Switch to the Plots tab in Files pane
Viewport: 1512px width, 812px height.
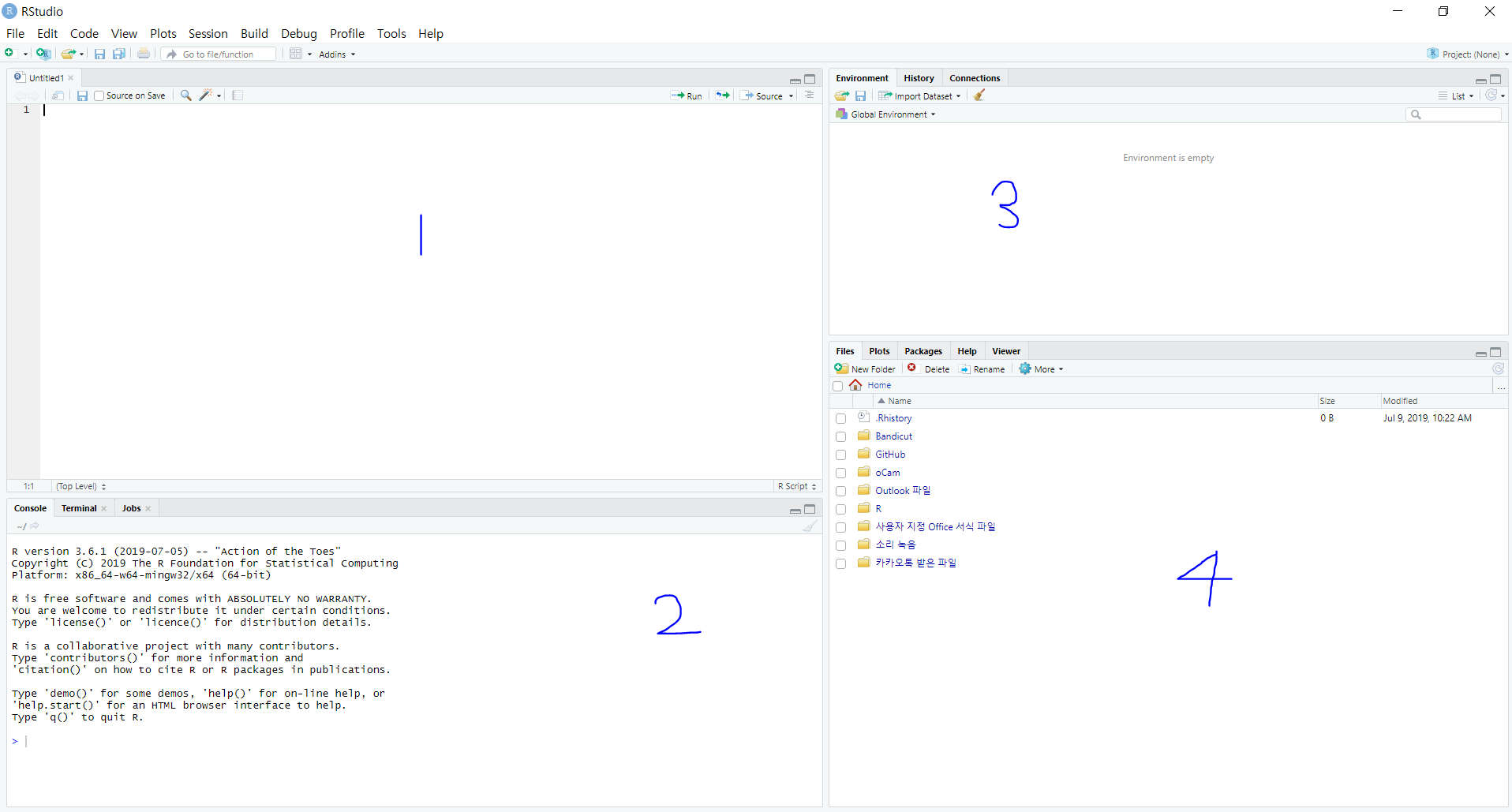(879, 351)
